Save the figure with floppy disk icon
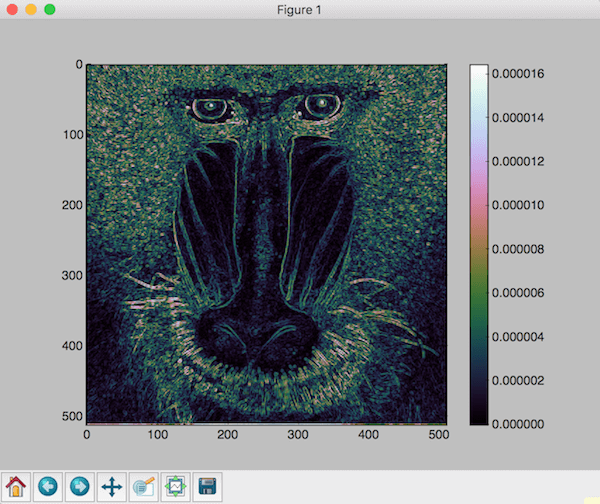This screenshot has height=504, width=600. pyautogui.click(x=207, y=487)
